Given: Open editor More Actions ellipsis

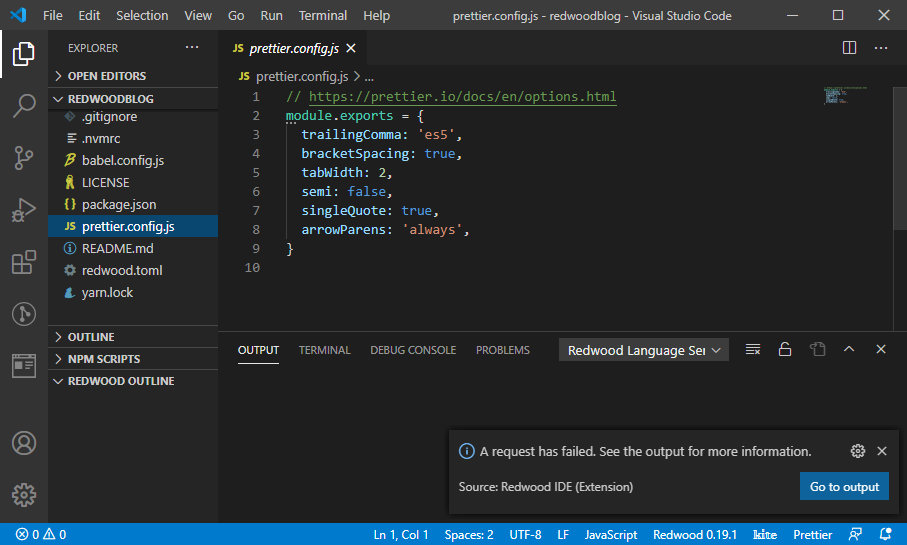Looking at the screenshot, I should pos(881,47).
